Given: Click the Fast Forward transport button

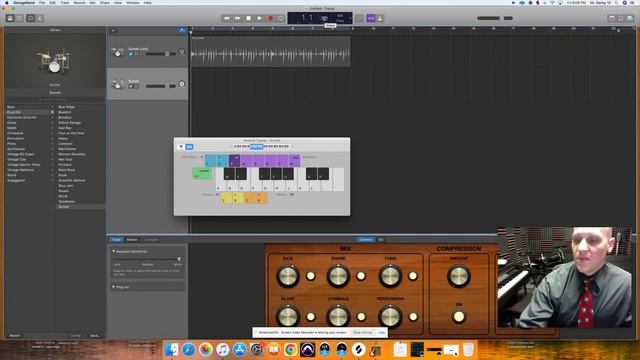Looking at the screenshot, I should pyautogui.click(x=238, y=18).
